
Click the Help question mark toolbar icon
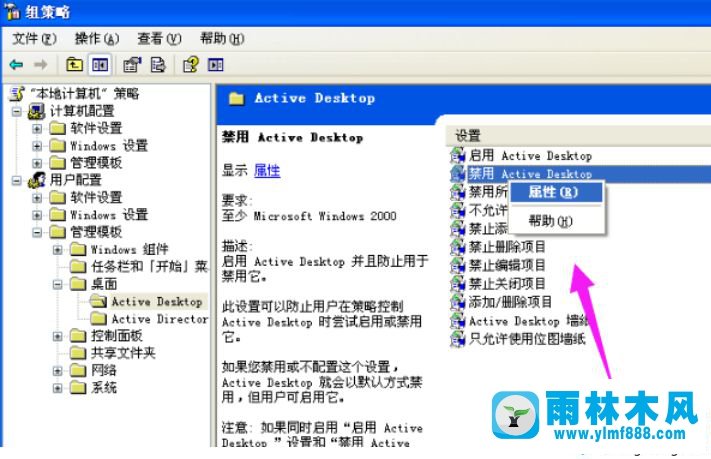click(191, 65)
